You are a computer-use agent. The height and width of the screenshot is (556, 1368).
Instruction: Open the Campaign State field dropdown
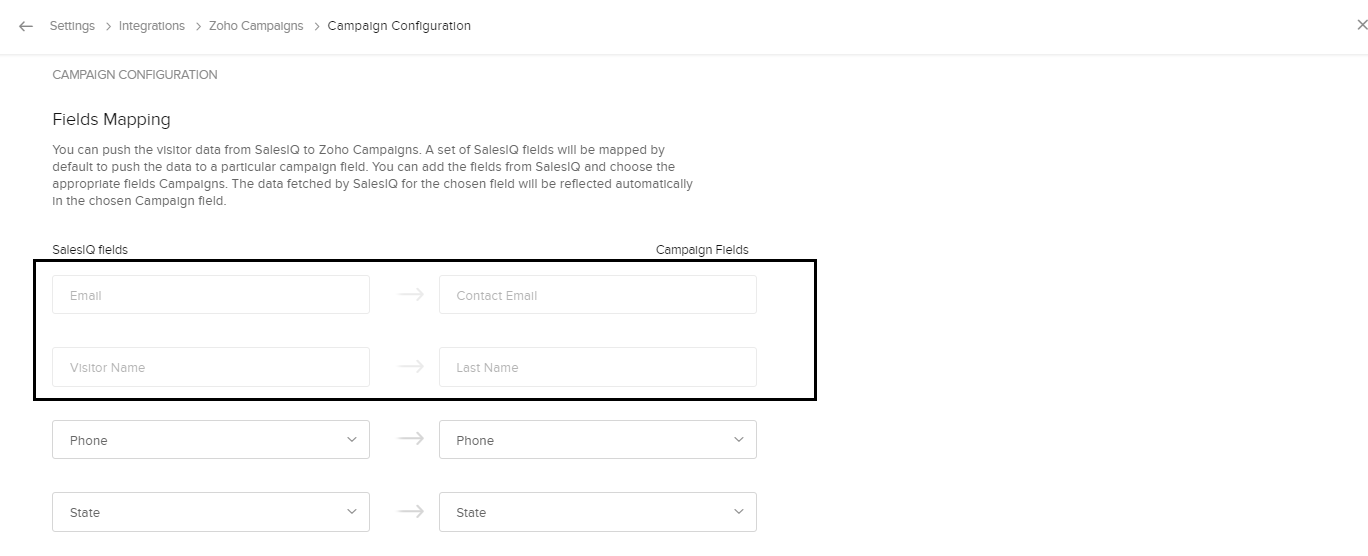597,512
